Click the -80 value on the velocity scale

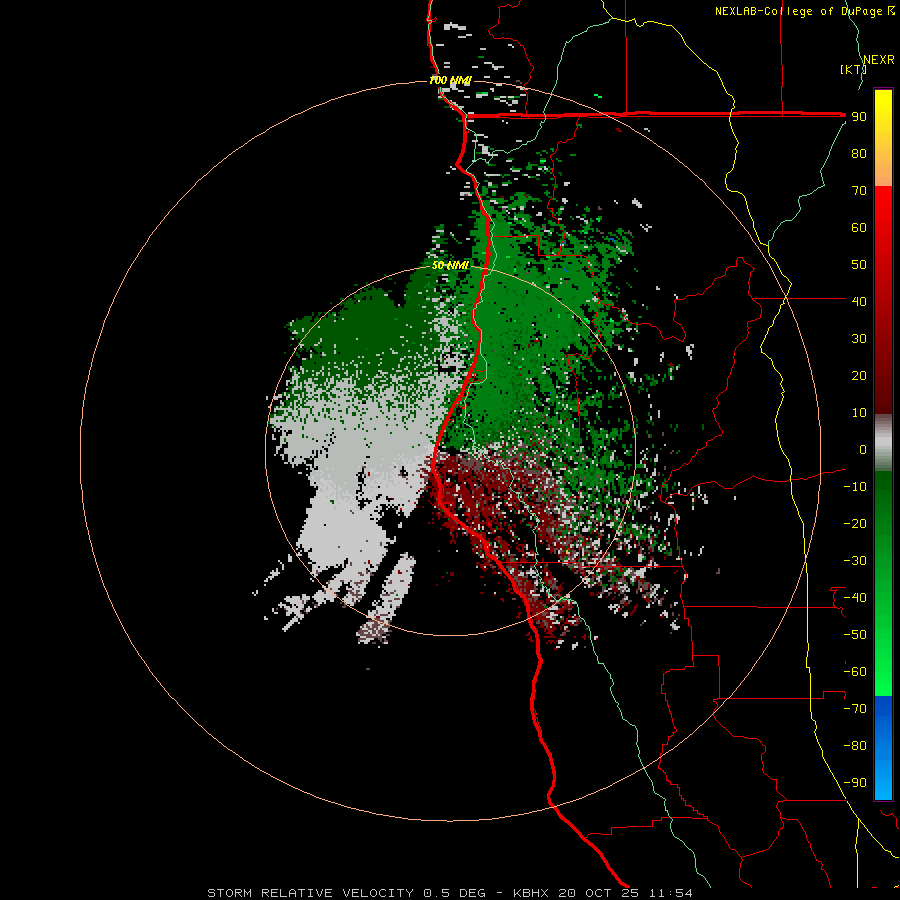click(x=855, y=746)
